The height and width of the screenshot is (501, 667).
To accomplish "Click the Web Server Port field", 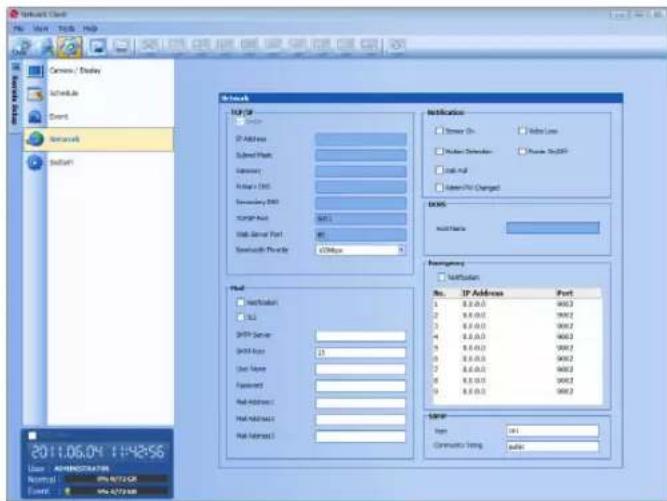I will click(x=360, y=234).
